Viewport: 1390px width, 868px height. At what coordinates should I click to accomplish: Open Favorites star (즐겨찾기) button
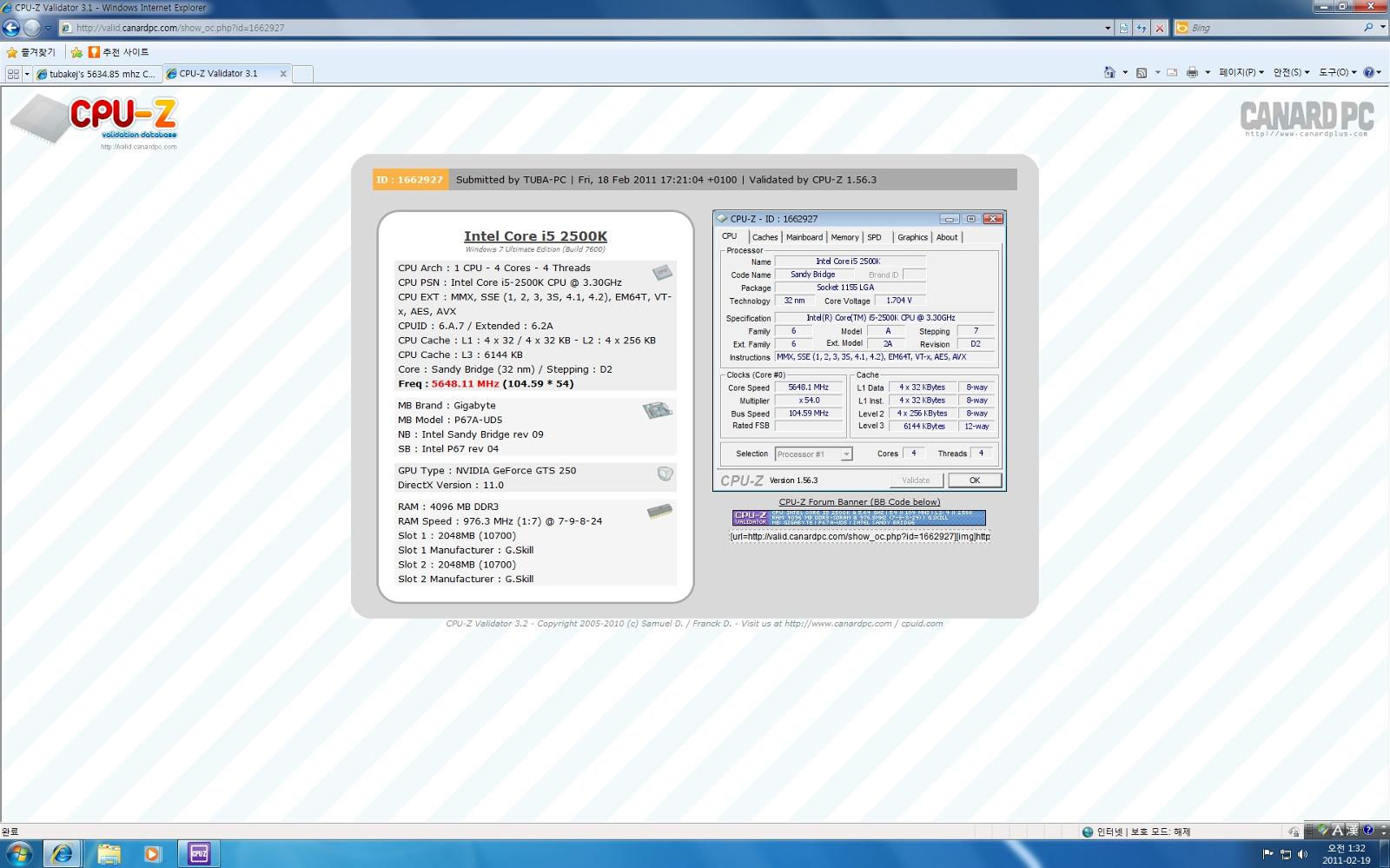coord(30,52)
